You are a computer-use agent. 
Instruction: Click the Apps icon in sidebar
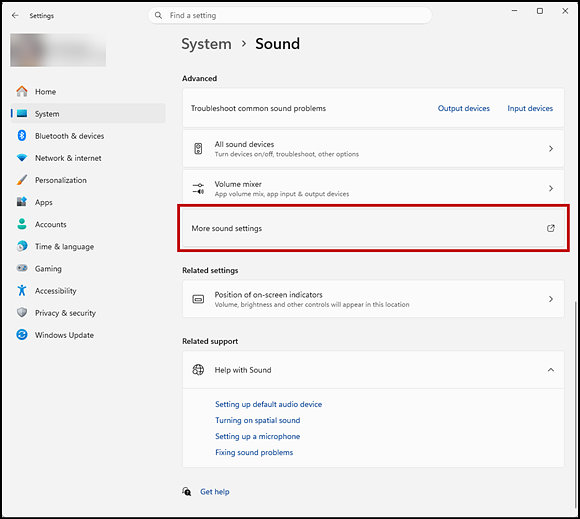tap(22, 202)
